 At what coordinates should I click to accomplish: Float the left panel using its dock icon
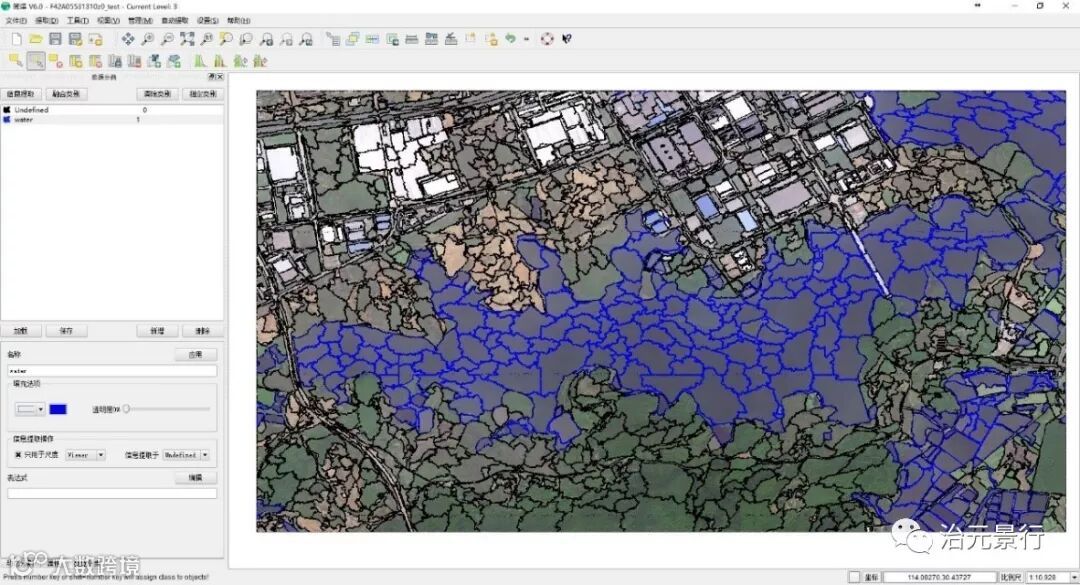click(212, 76)
